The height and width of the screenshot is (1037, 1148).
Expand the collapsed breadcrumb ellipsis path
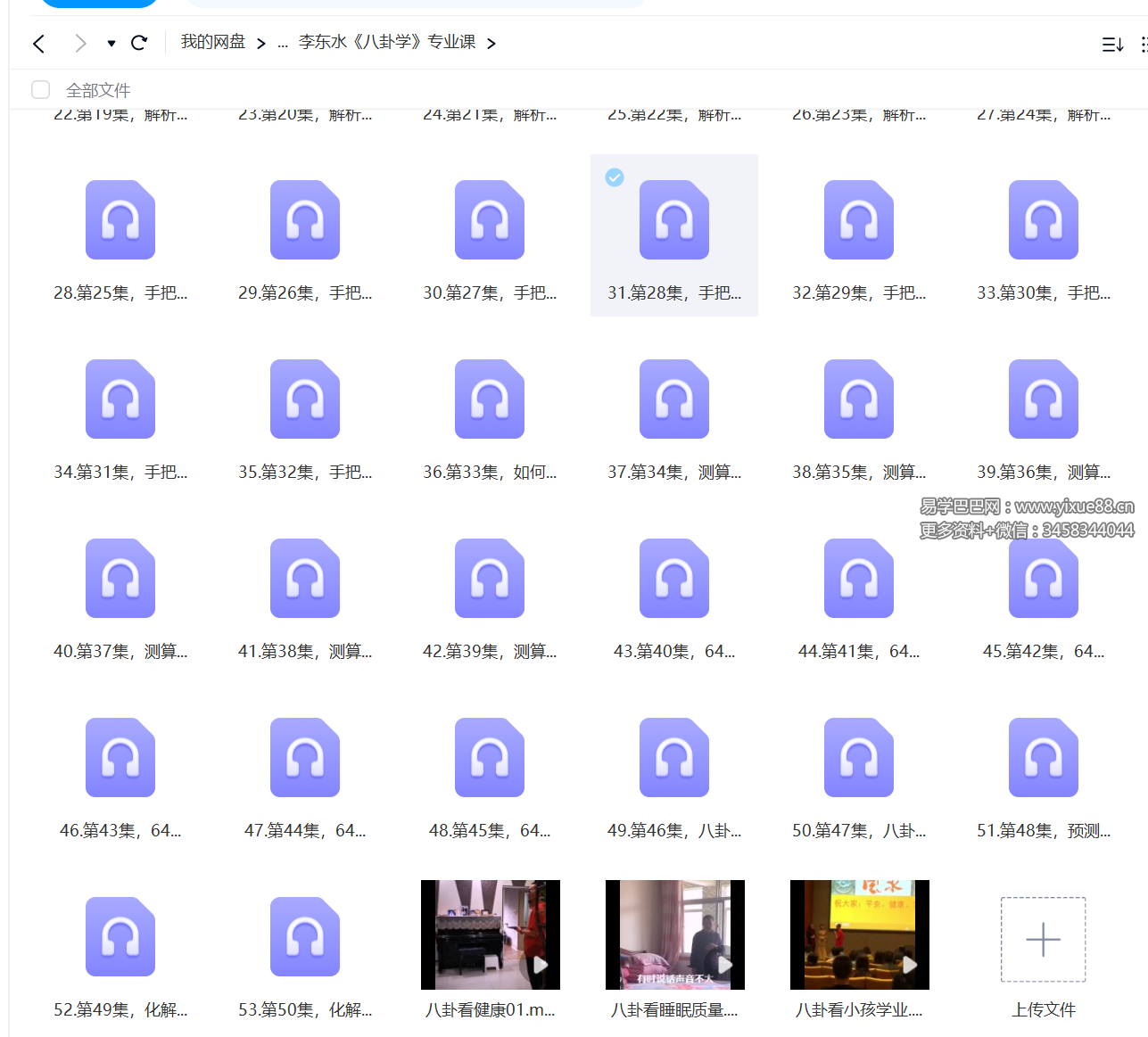pos(282,44)
